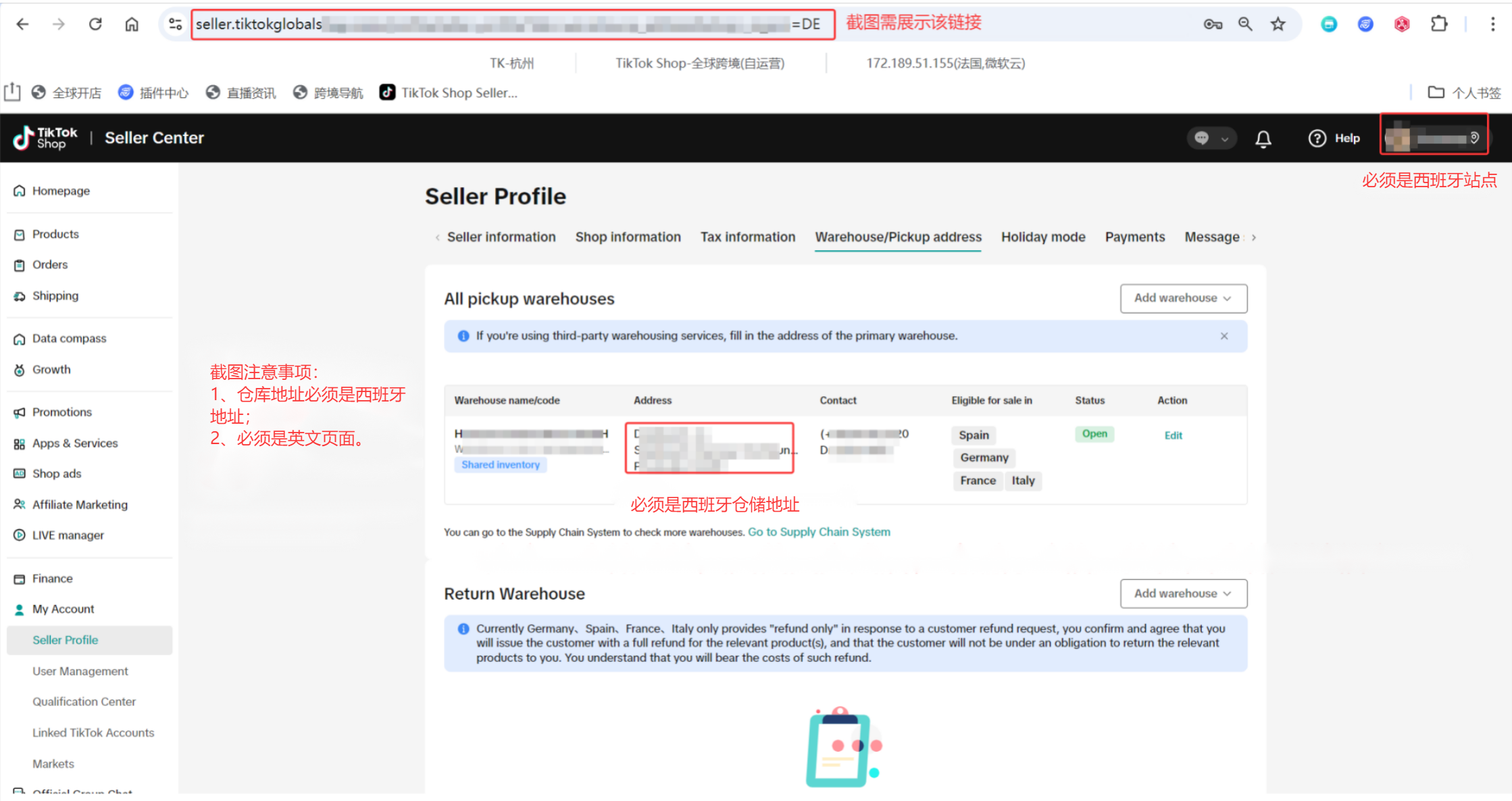
Task: Open Shipping in the sidebar
Action: pos(55,296)
